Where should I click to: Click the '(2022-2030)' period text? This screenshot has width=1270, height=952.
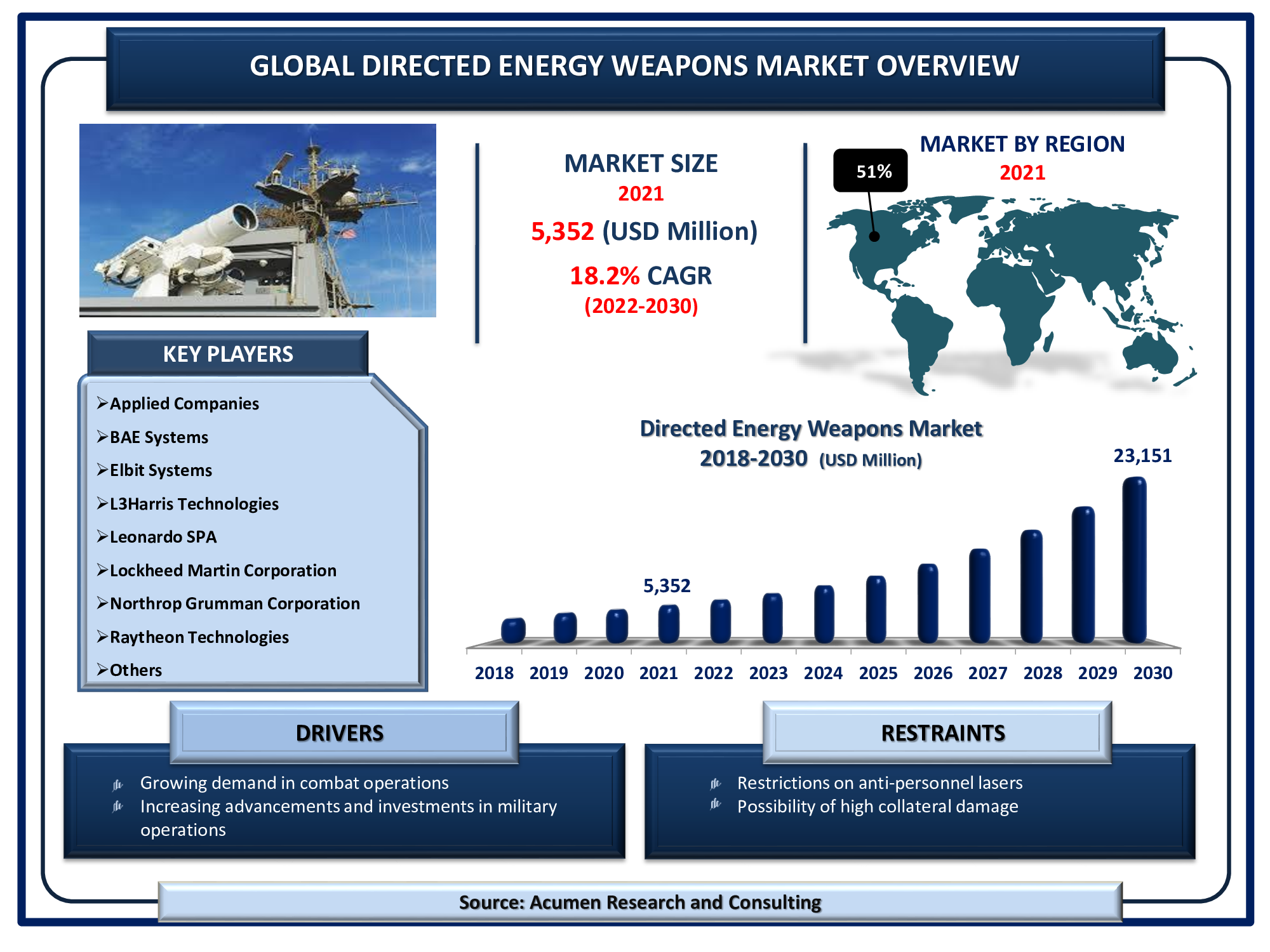[x=641, y=307]
